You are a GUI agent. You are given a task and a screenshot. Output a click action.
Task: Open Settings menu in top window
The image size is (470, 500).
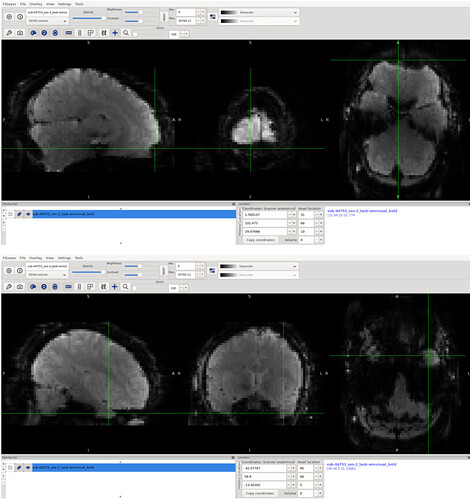[x=65, y=4]
